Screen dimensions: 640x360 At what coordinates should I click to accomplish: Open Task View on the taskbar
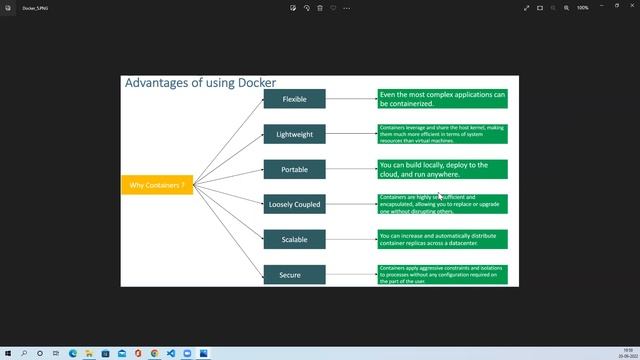[x=56, y=353]
